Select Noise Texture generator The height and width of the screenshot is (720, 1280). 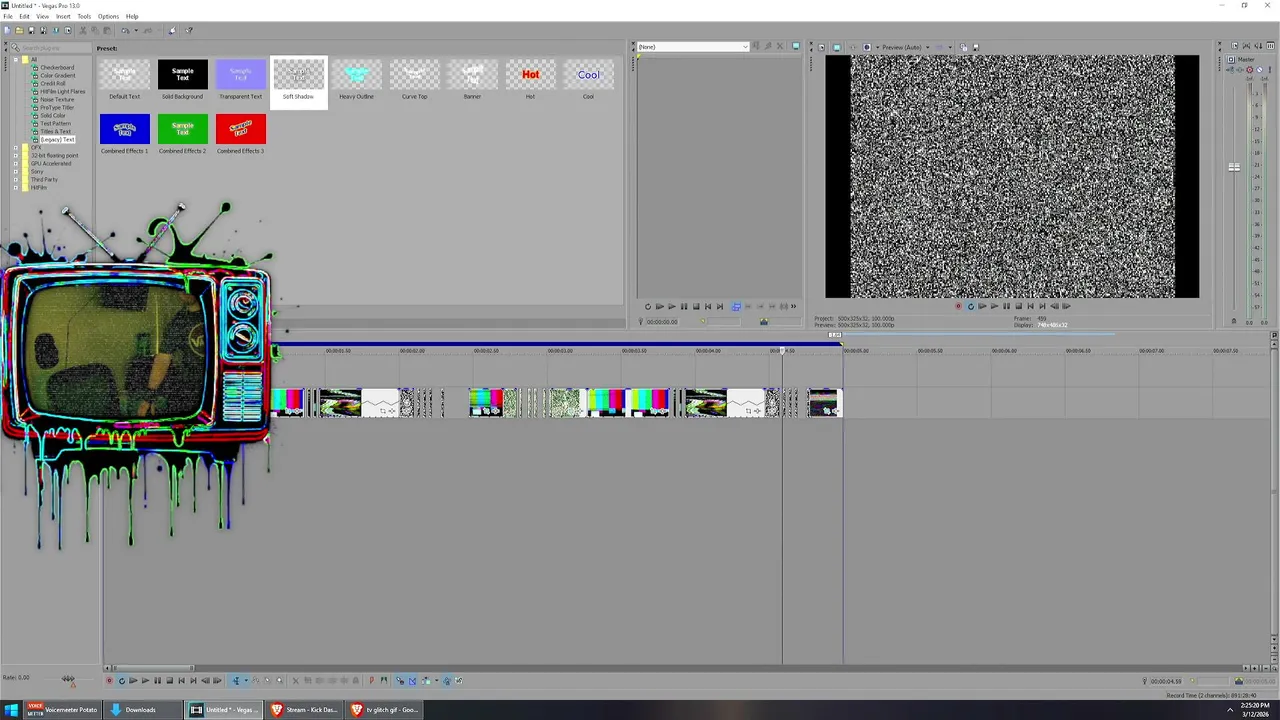tap(57, 100)
